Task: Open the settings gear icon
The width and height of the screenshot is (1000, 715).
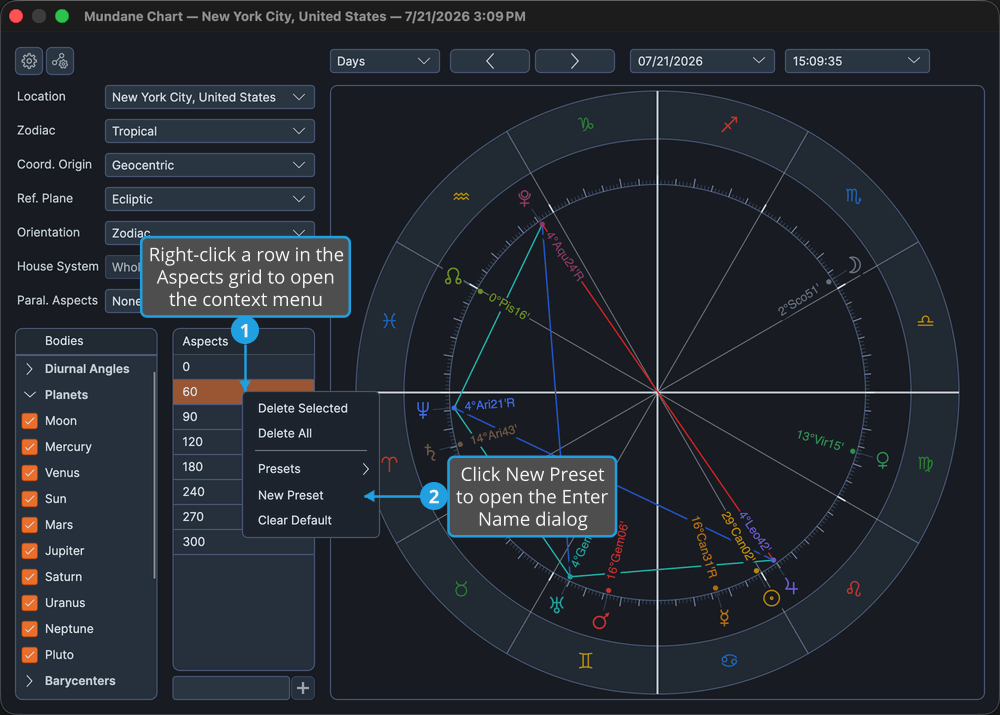Action: (29, 61)
